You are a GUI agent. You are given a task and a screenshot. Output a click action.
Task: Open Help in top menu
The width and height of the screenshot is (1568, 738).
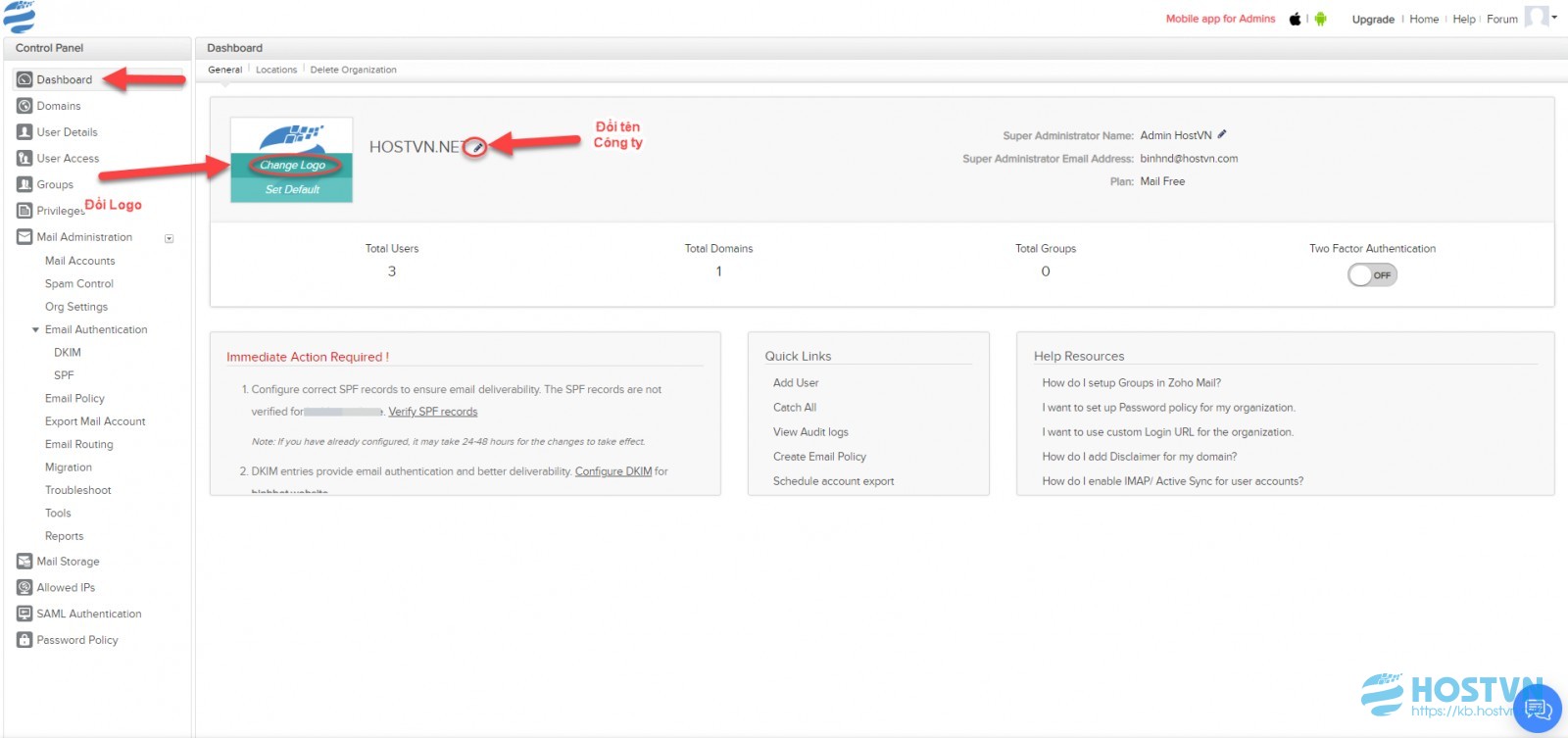1464,19
